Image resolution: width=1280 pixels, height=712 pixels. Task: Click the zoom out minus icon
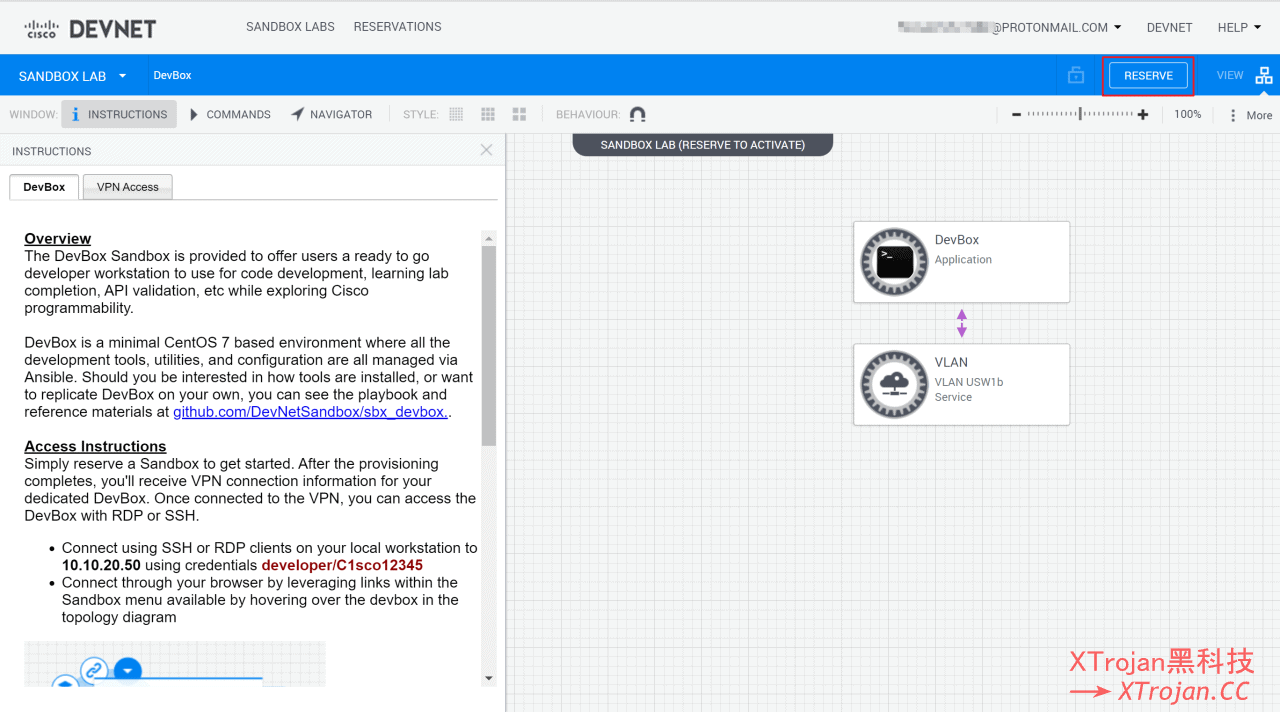point(1016,115)
